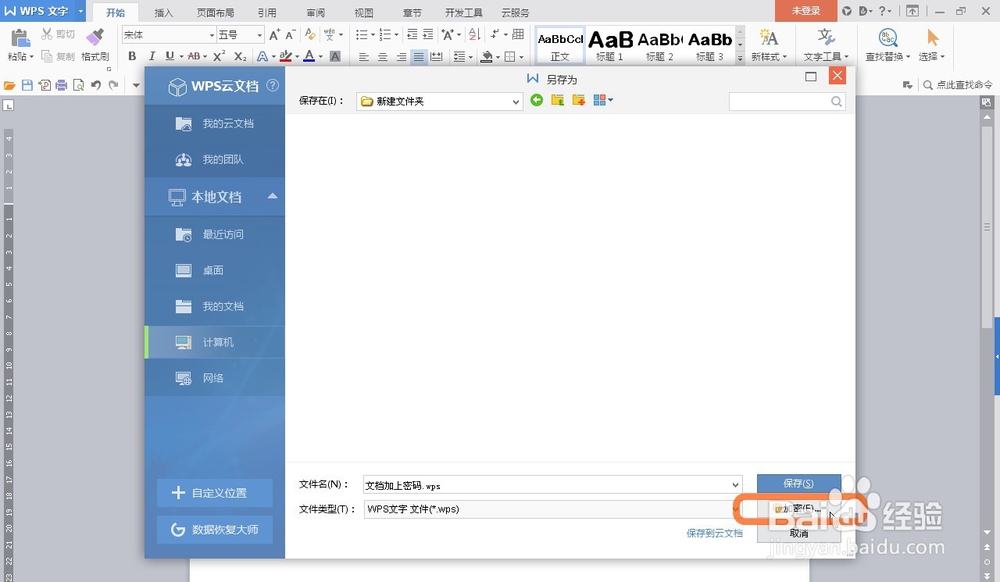Justify text alignment
This screenshot has height=582, width=1000.
(418, 57)
